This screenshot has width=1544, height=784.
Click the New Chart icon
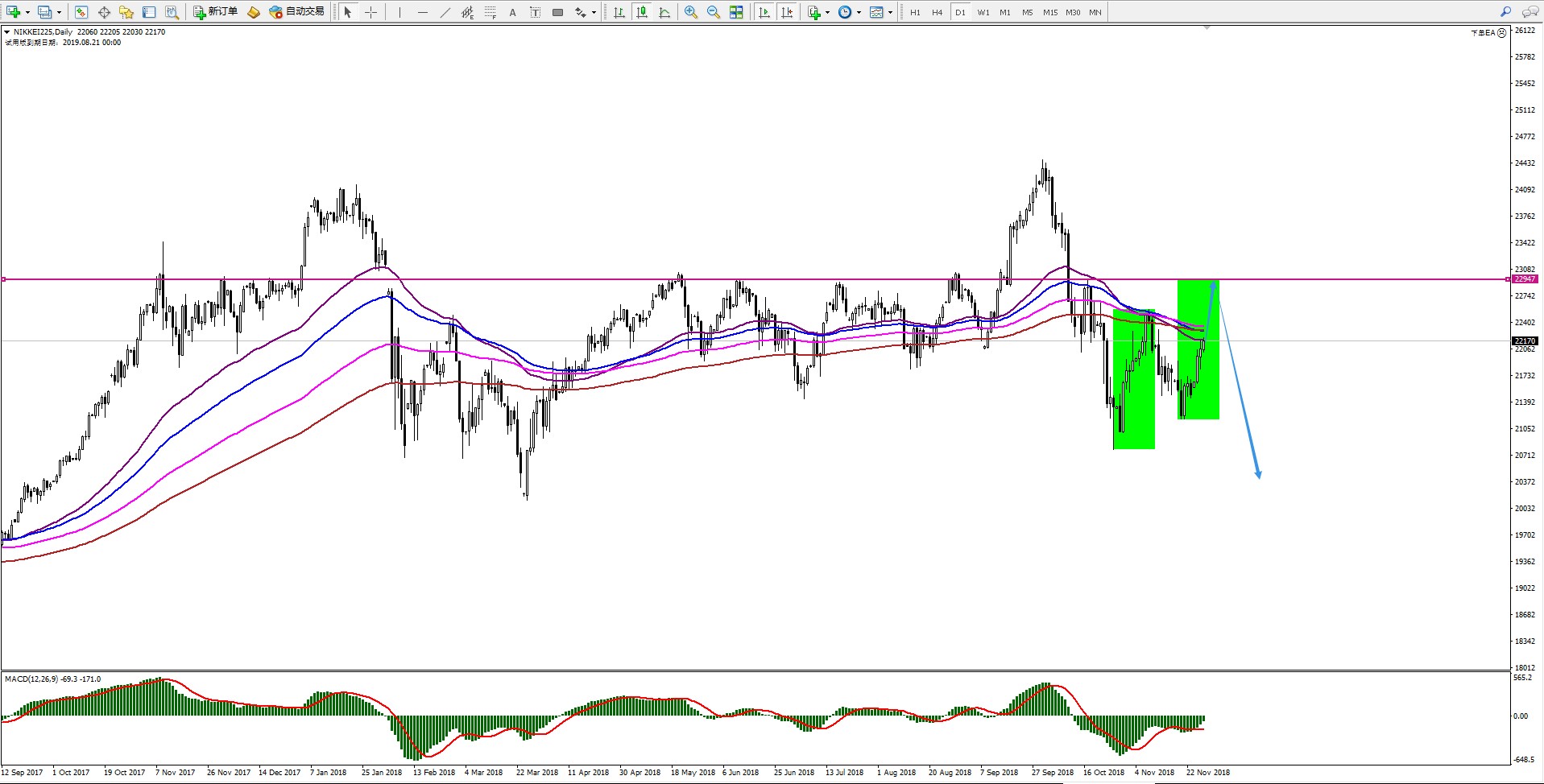point(13,12)
